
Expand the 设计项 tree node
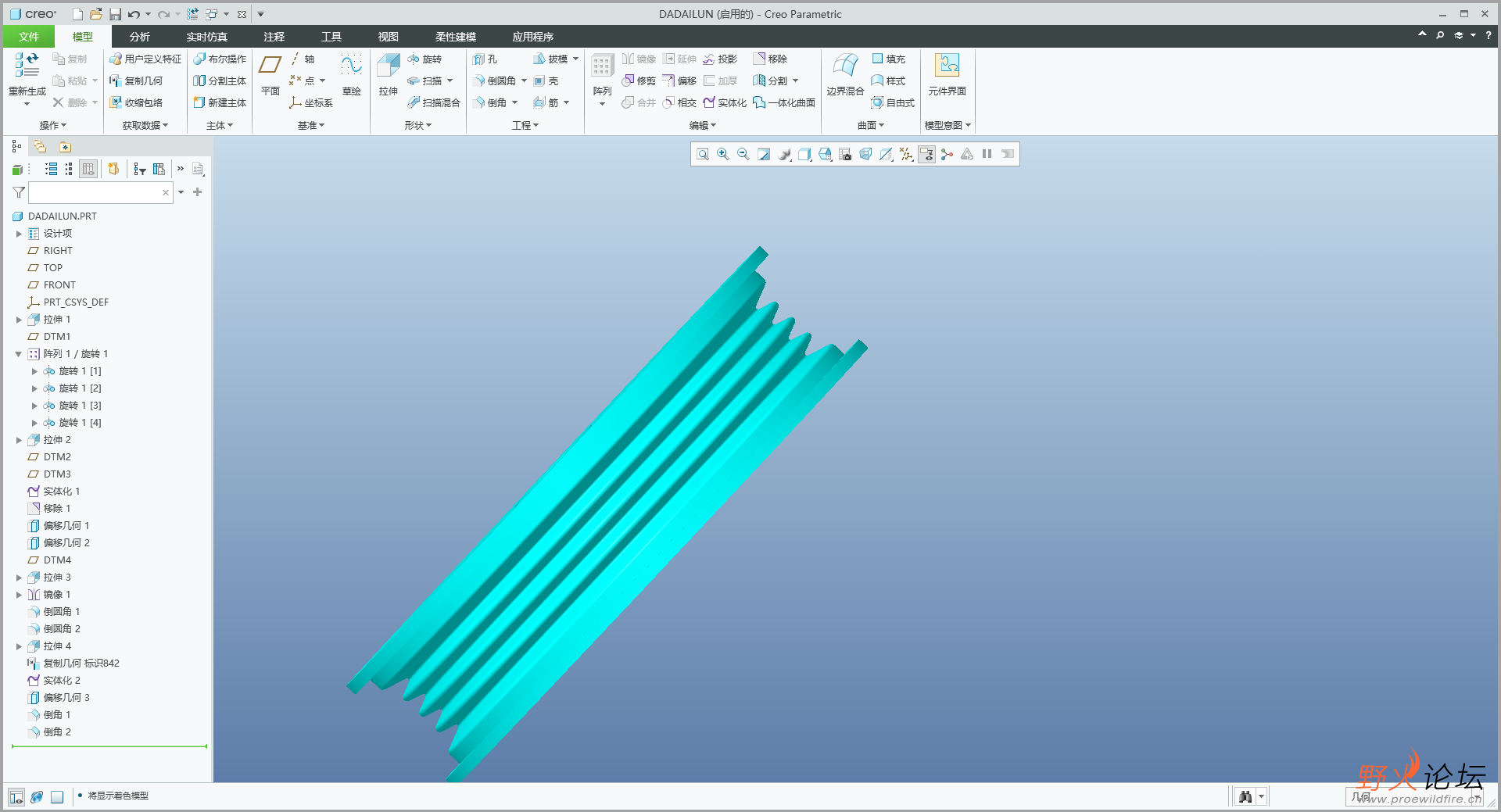19,234
